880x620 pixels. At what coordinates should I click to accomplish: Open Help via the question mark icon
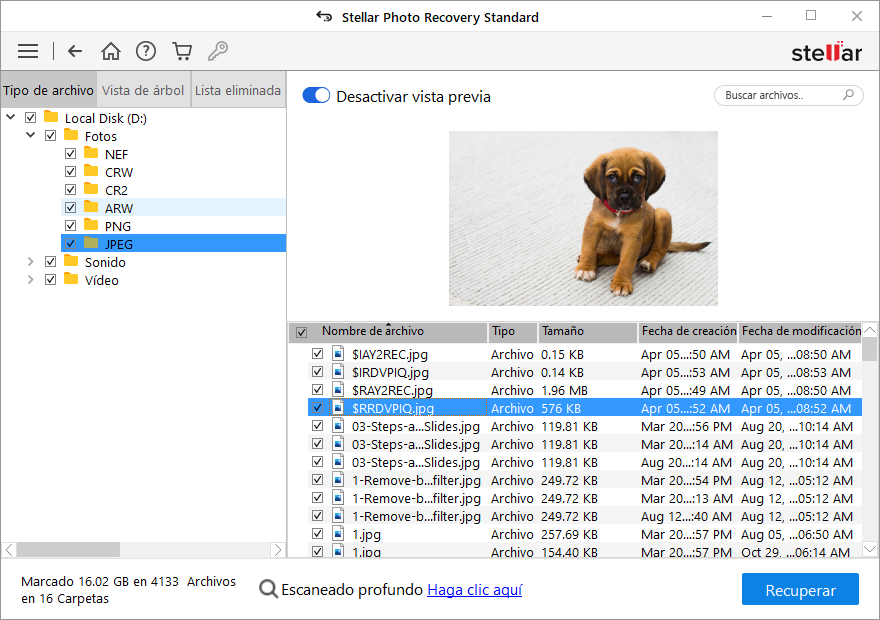[146, 51]
